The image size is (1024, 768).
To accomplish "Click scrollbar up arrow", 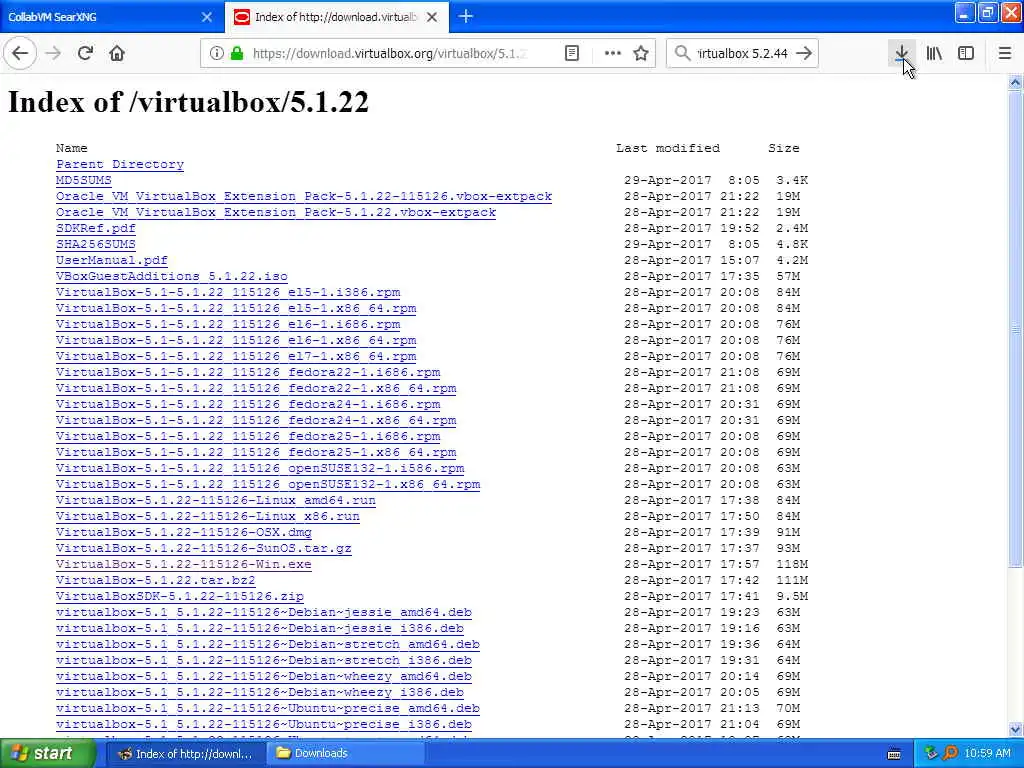I will pyautogui.click(x=1015, y=82).
